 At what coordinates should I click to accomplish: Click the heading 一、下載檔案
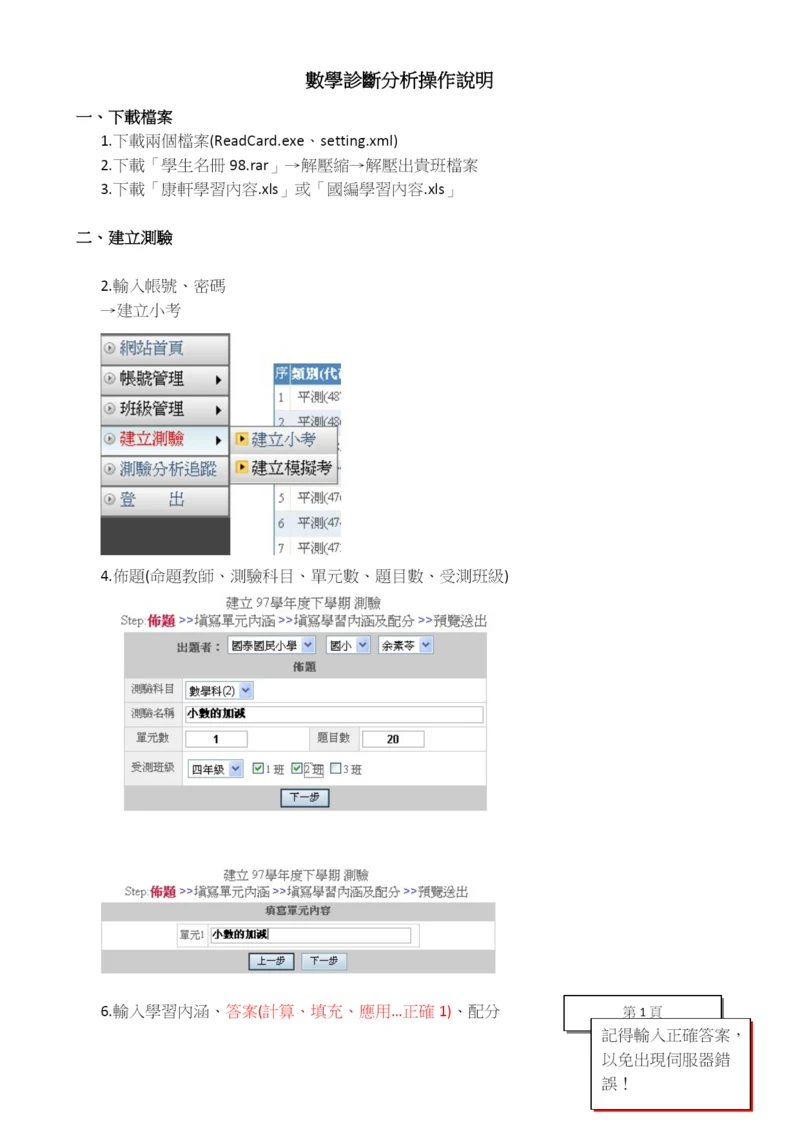[124, 117]
